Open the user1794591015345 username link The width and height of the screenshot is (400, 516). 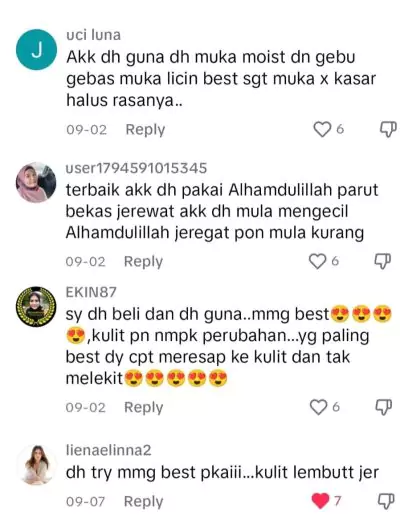coord(136,168)
